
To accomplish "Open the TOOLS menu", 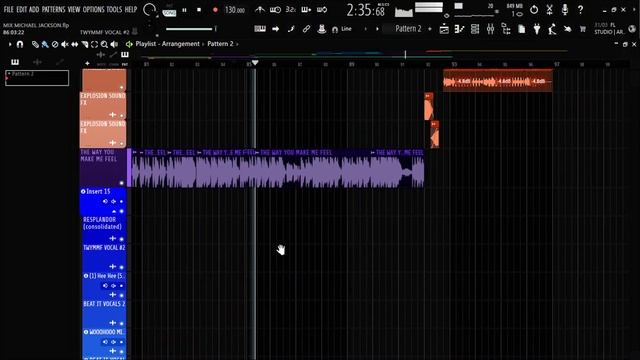I will pyautogui.click(x=114, y=9).
